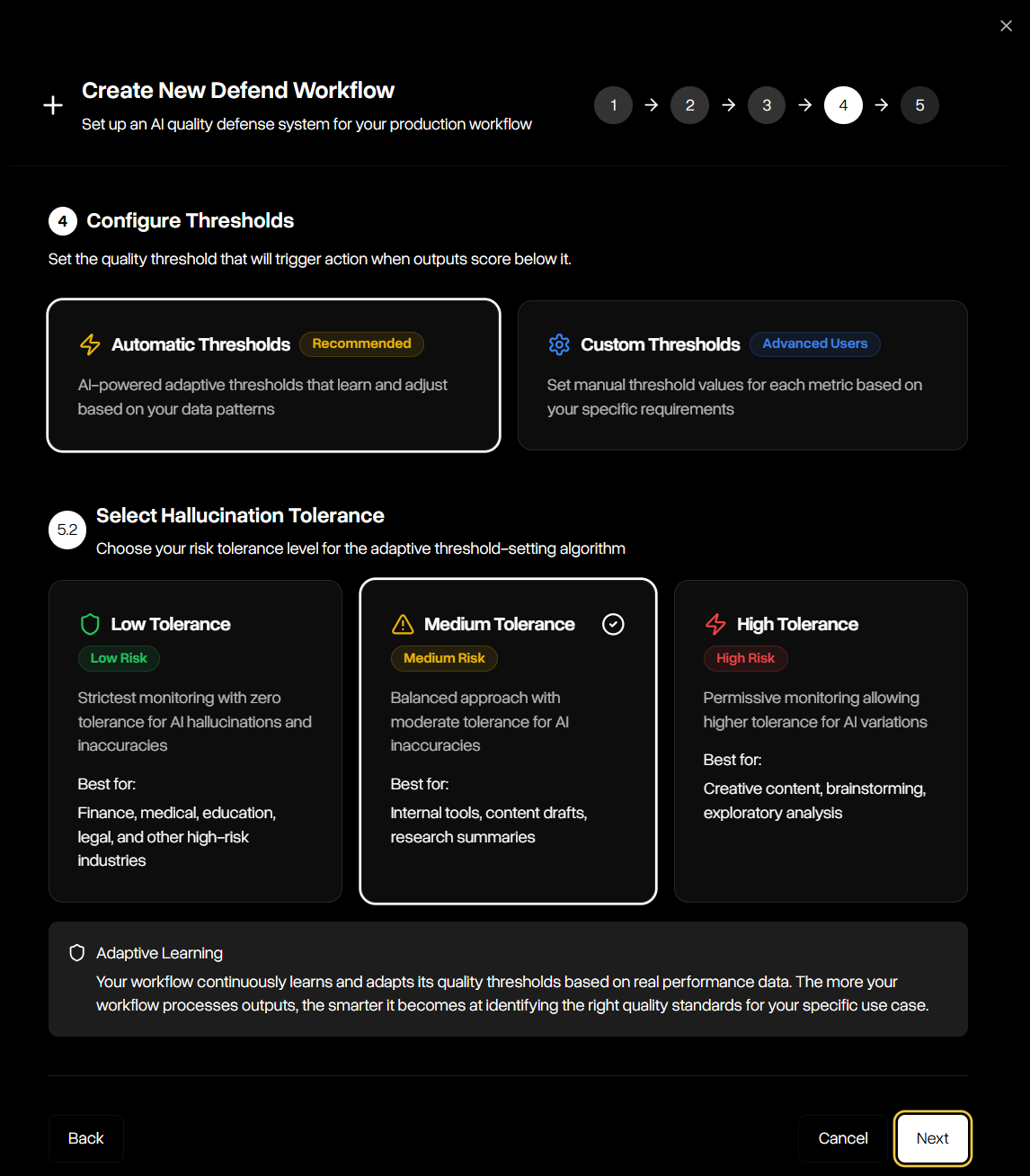1030x1176 pixels.
Task: Click the shield icon on Low Tolerance
Action: [x=90, y=623]
